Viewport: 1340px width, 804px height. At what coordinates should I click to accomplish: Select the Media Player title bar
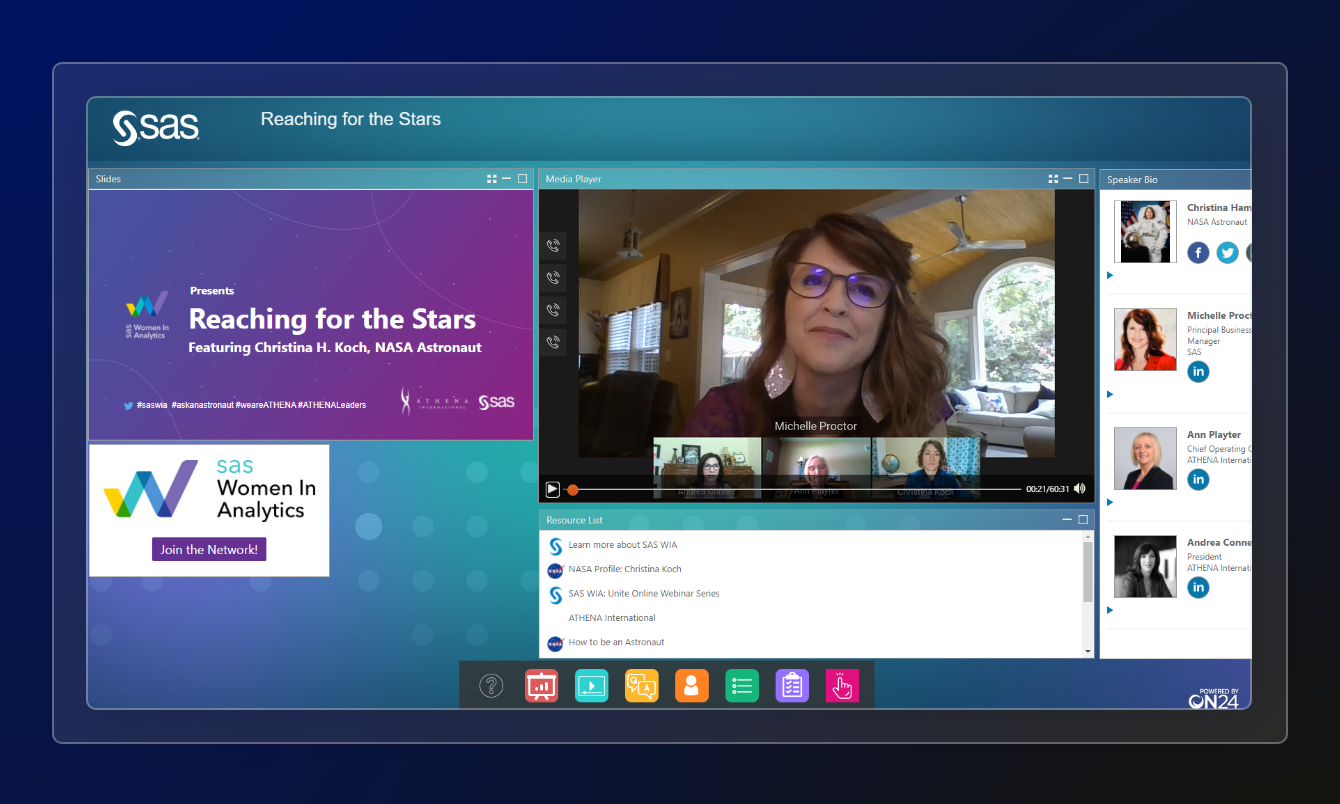(572, 178)
